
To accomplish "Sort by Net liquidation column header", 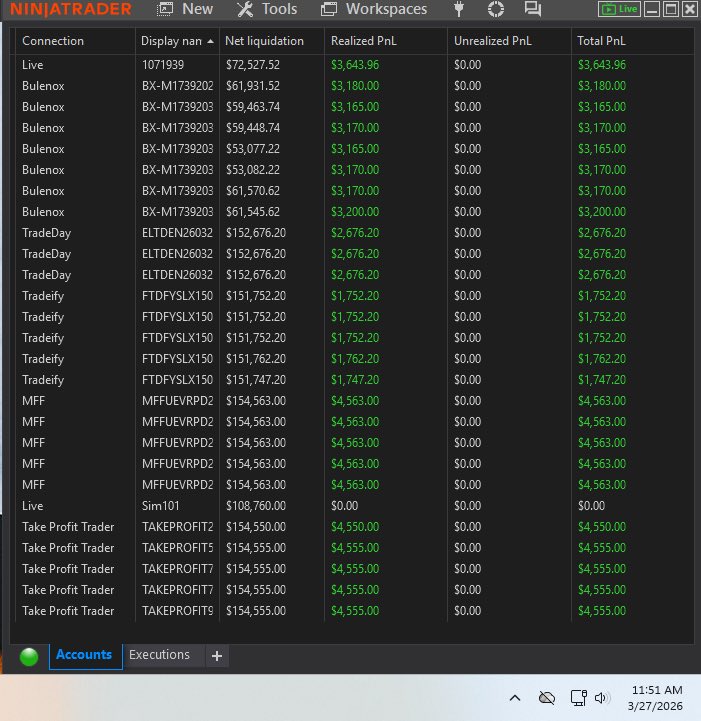I will [272, 41].
